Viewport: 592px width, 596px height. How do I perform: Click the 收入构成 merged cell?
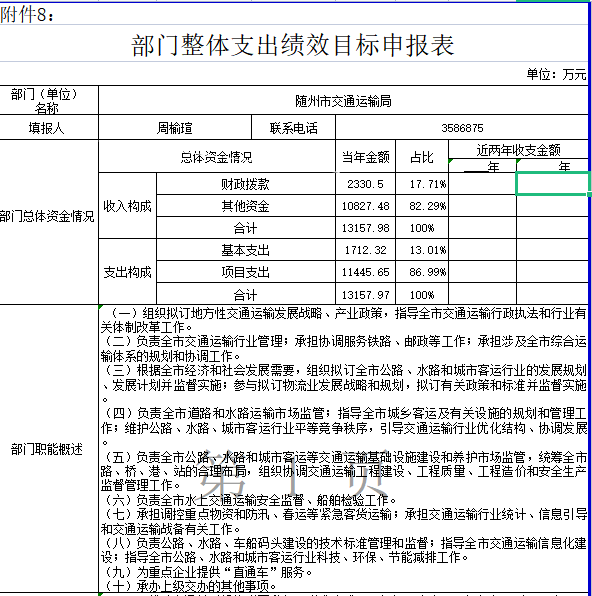point(127,206)
